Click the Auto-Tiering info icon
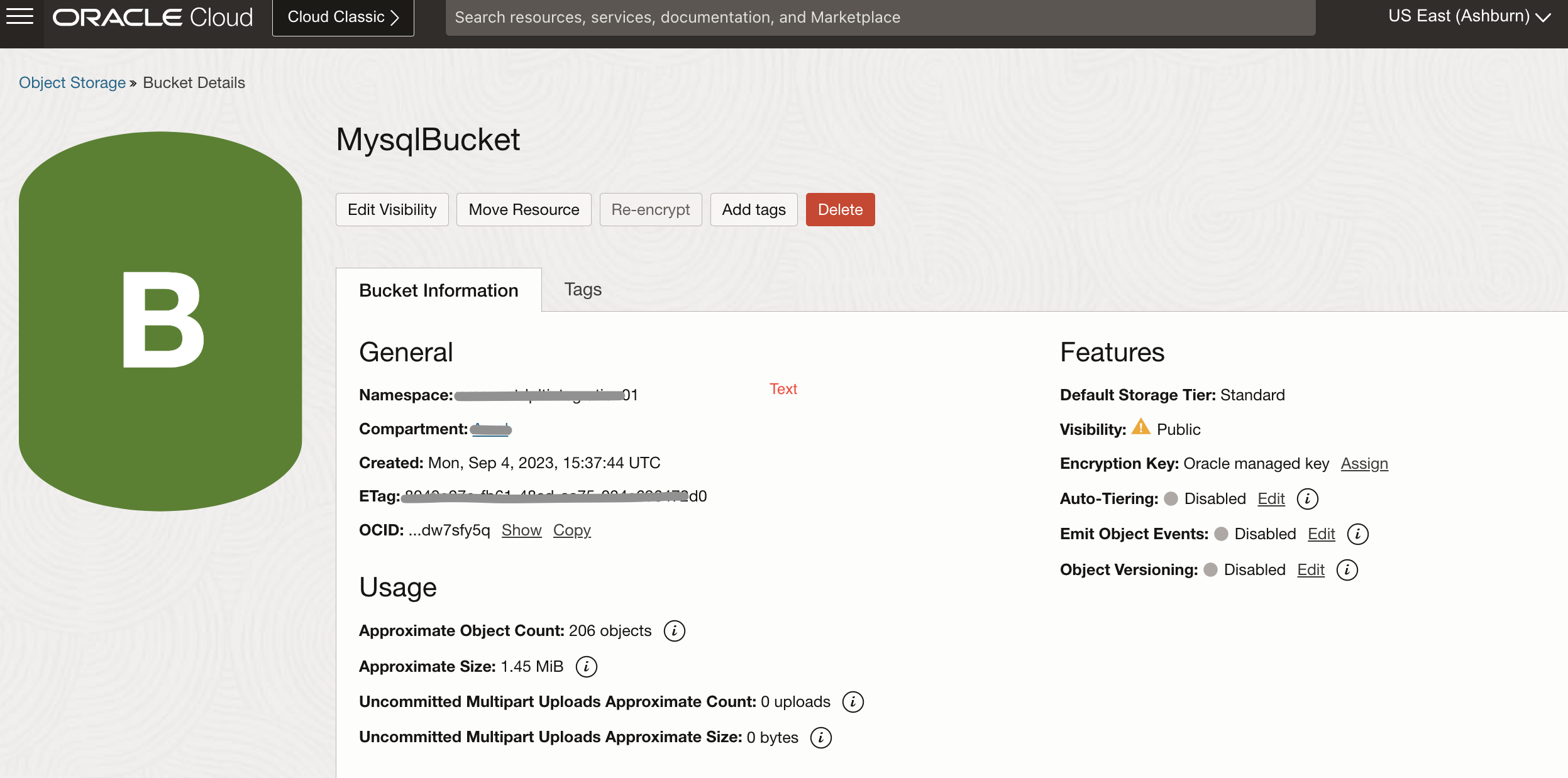This screenshot has width=1568, height=778. pos(1307,499)
